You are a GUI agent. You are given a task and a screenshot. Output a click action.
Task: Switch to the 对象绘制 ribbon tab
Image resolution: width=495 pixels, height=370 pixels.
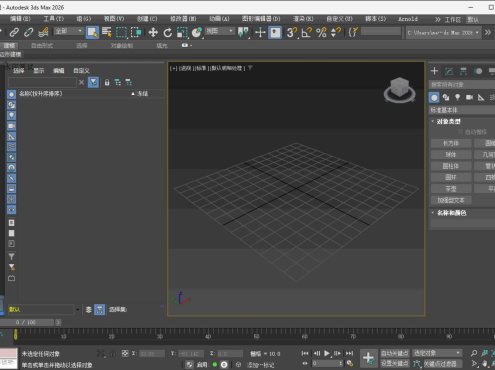click(x=122, y=45)
